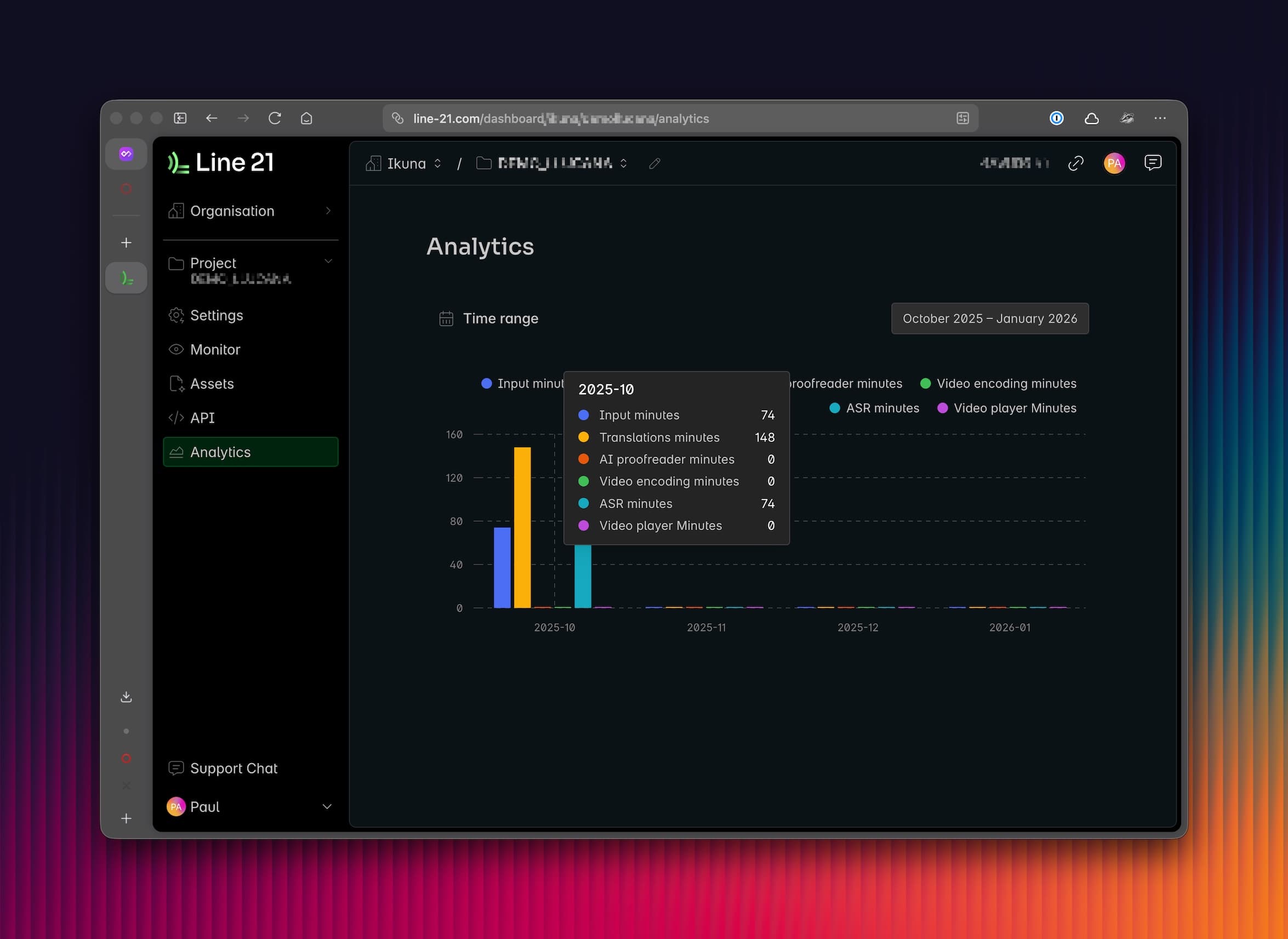Click the yellow Translations minutes bar
Viewport: 1288px width, 939px height.
point(522,527)
